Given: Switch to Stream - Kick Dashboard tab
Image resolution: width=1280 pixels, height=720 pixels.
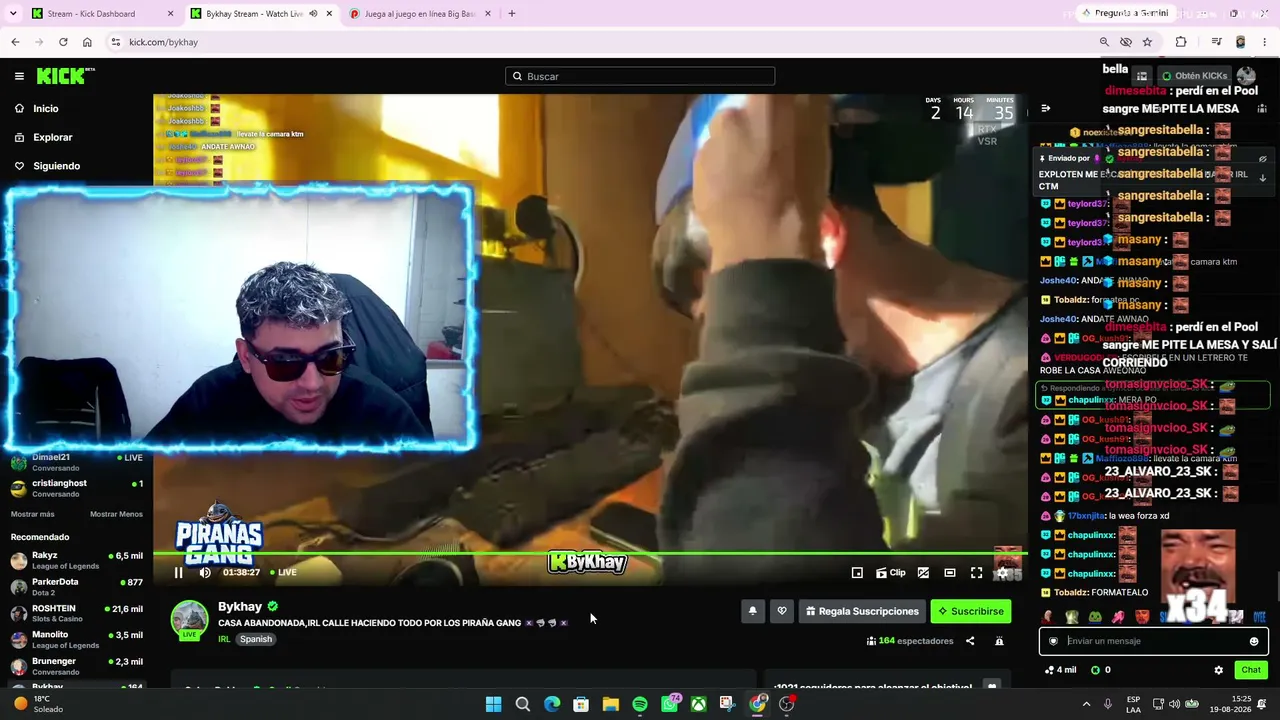Looking at the screenshot, I should [x=103, y=14].
